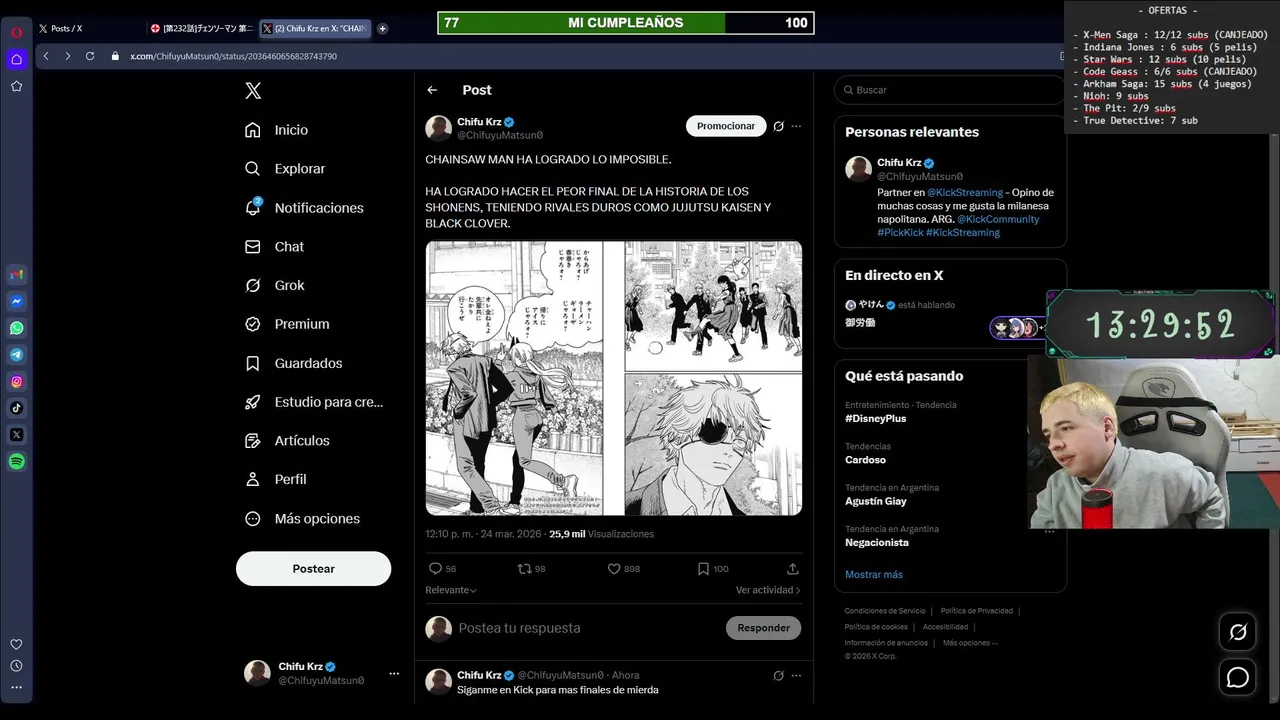Click floating chat messages button
The image size is (1280, 720).
pos(1238,677)
